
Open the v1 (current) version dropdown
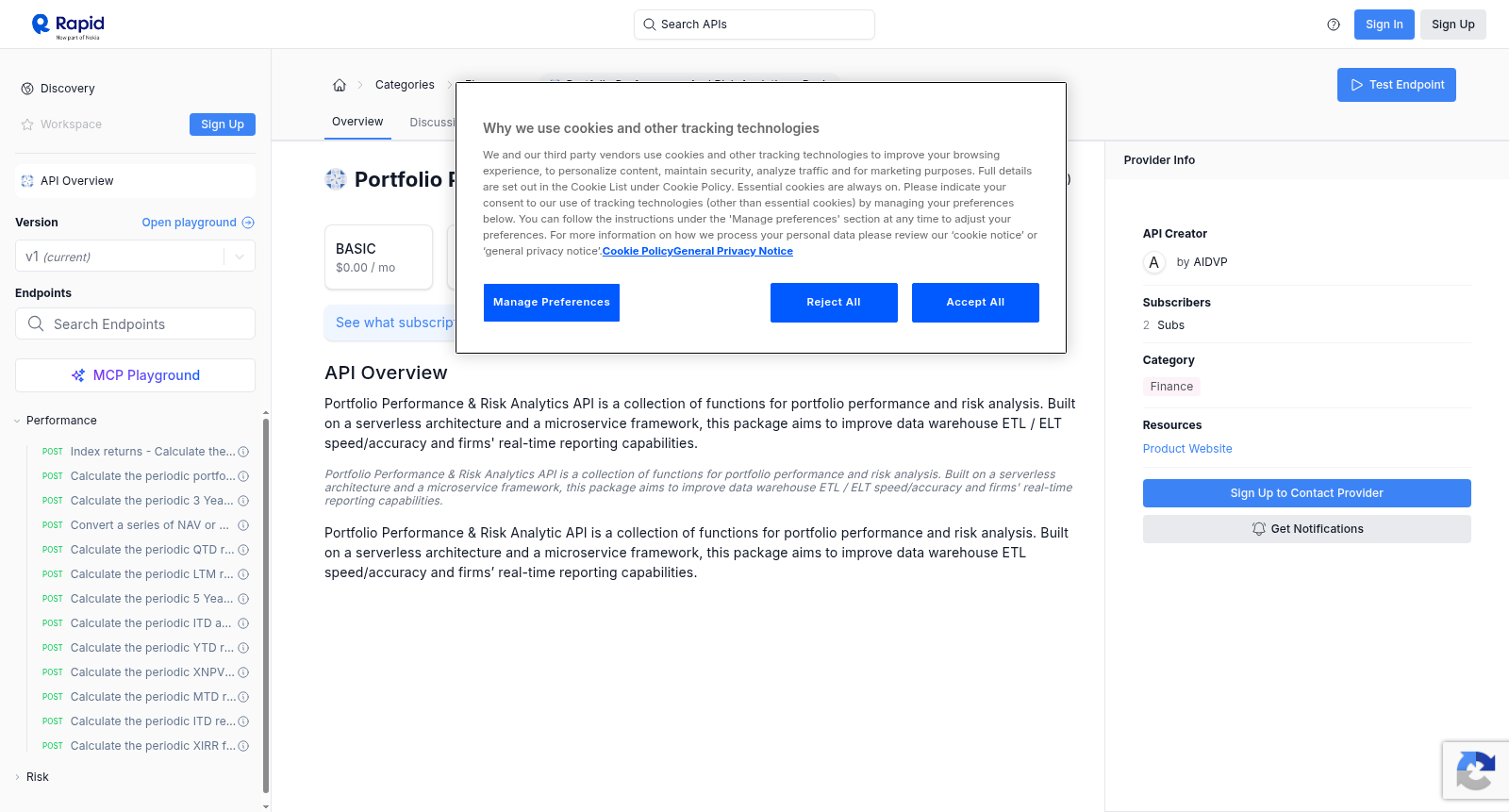135,257
